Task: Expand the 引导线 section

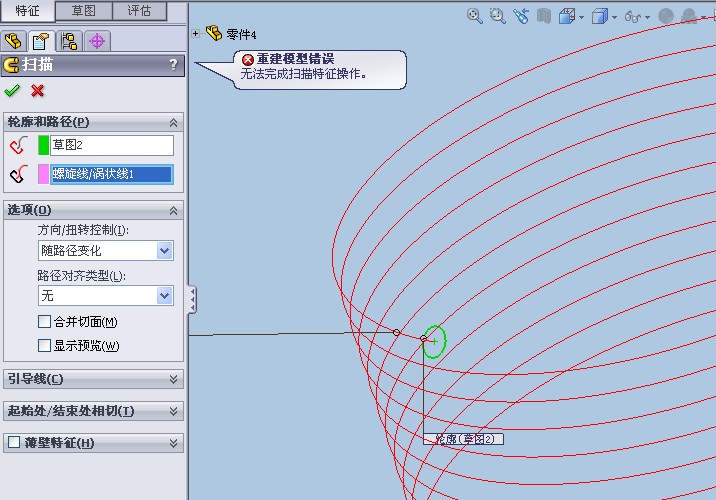Action: [174, 379]
